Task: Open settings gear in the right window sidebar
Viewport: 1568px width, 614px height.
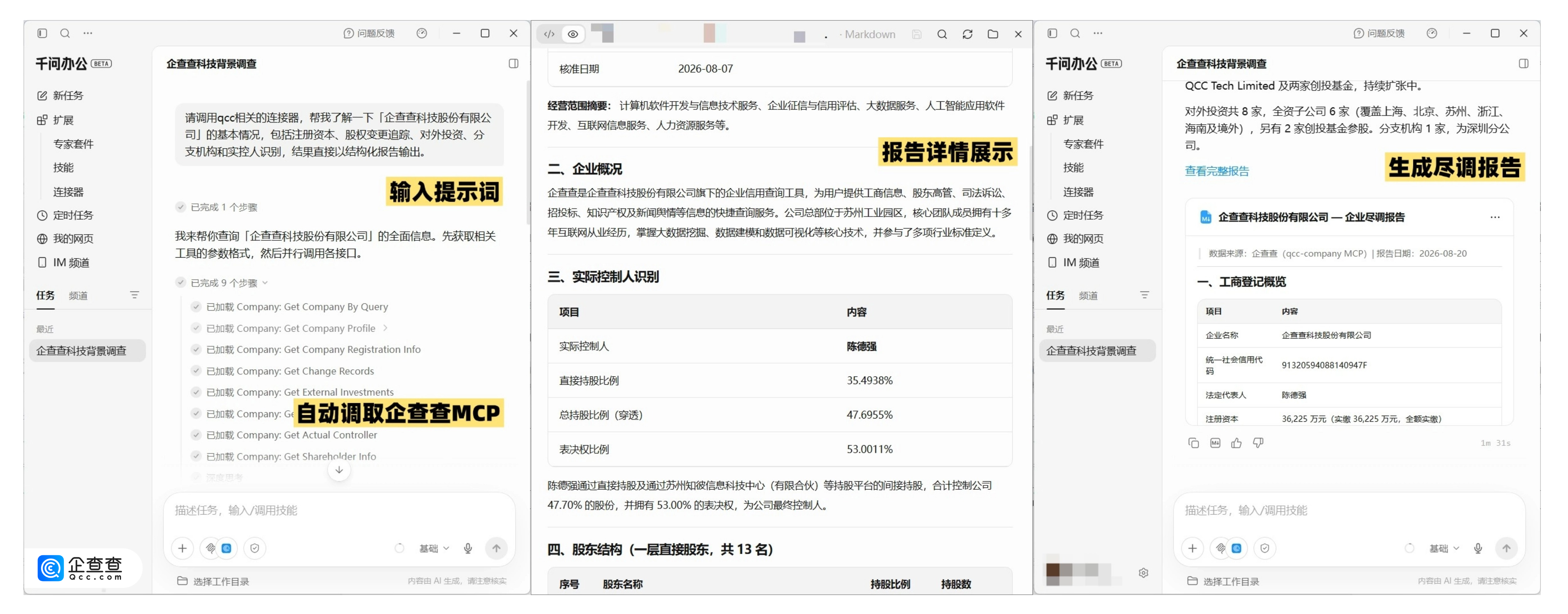Action: 1143,573
